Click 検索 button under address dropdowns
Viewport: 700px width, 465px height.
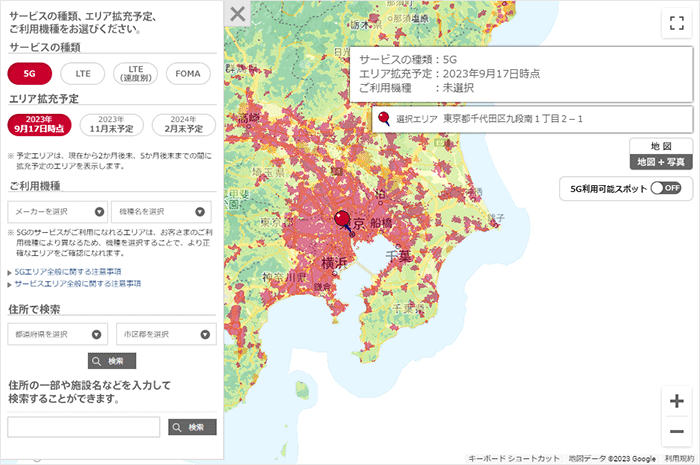[112, 361]
